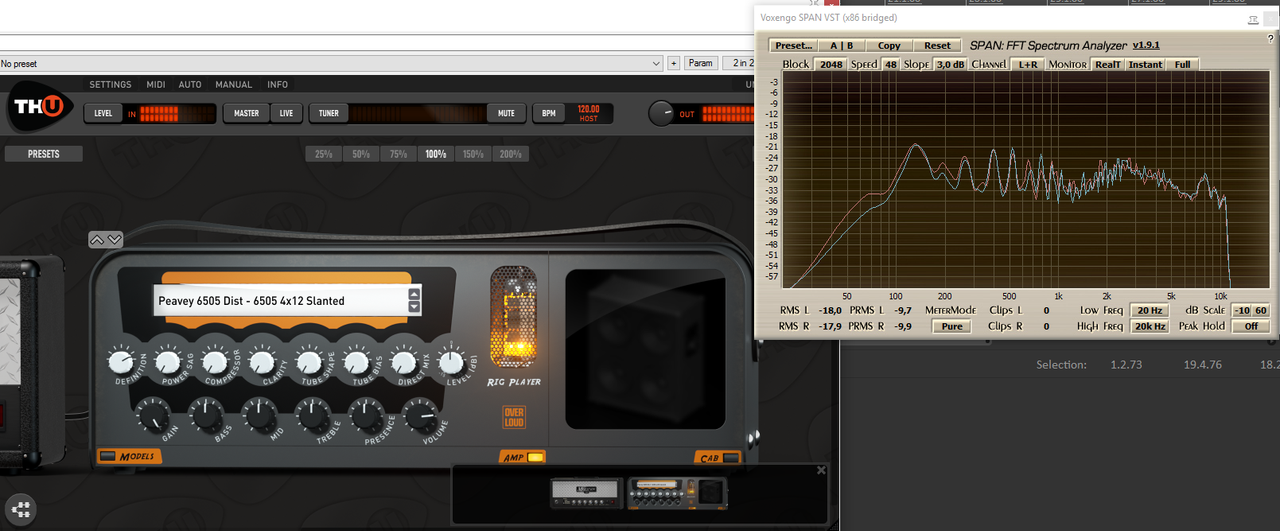Viewport: 1280px width, 531px height.
Task: Open the MIDI menu
Action: point(156,85)
